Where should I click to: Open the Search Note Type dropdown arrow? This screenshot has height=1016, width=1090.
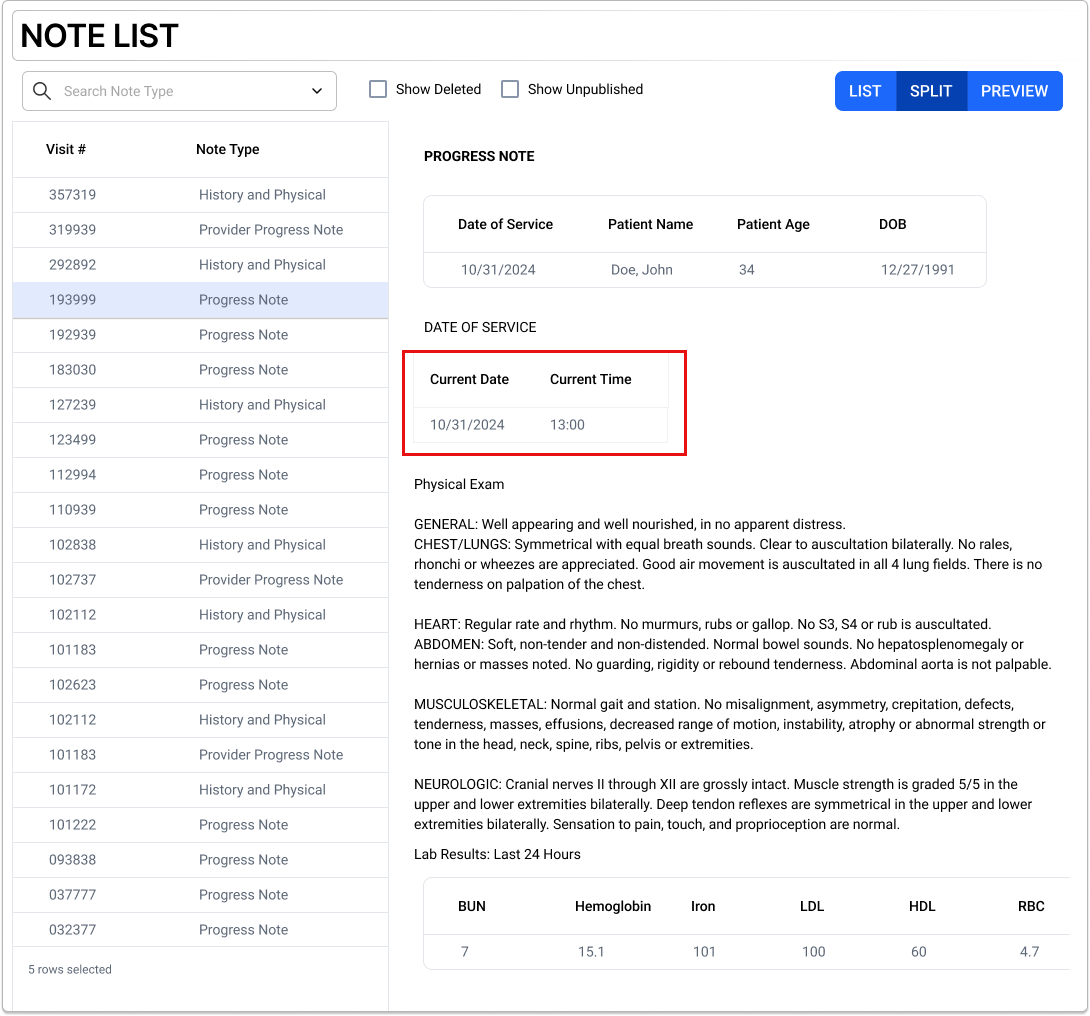[317, 91]
